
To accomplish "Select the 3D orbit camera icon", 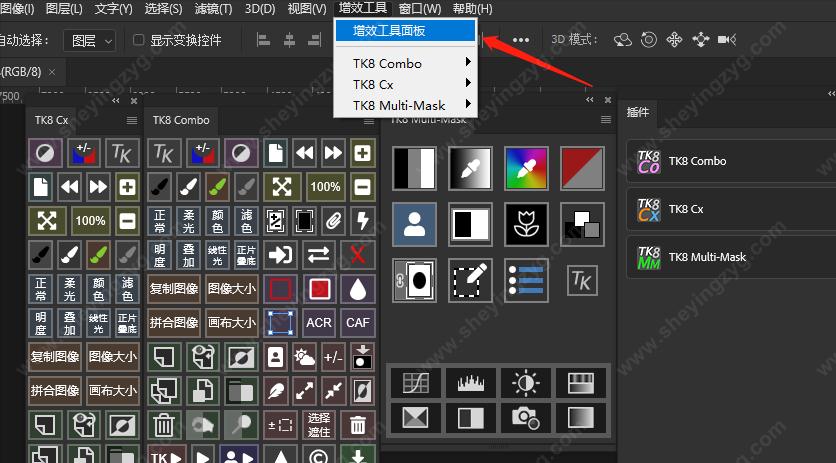I will (623, 39).
